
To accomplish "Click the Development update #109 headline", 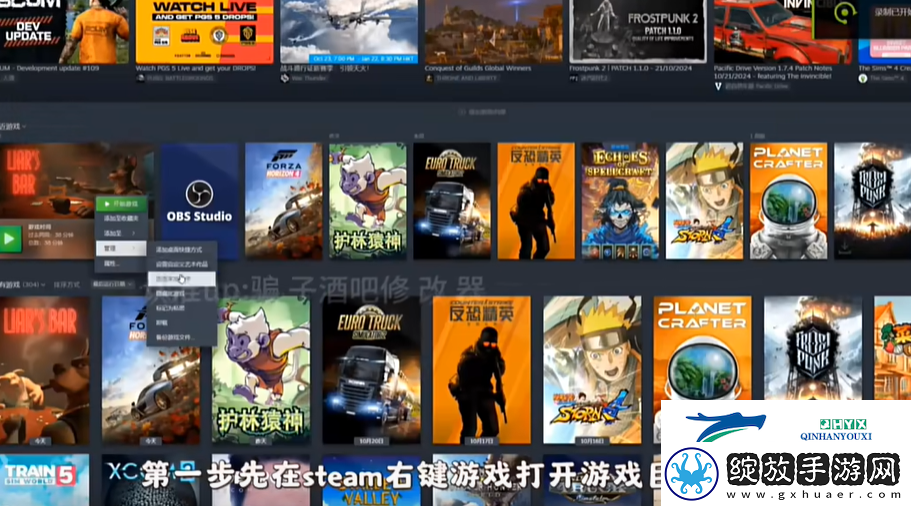I will (x=50, y=68).
